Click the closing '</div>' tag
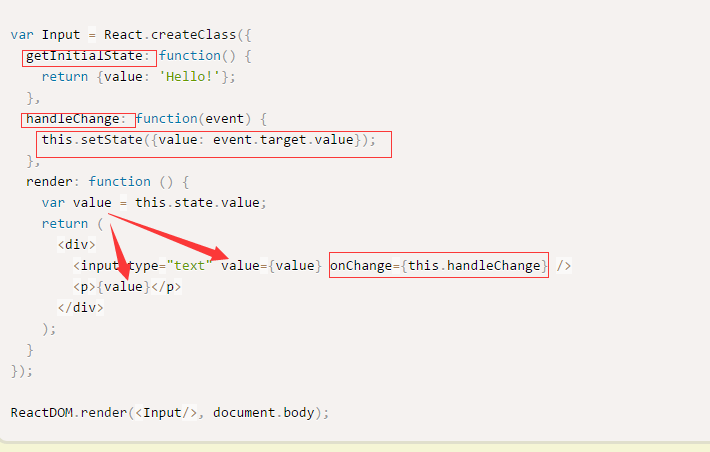This screenshot has height=452, width=710. pos(81,308)
